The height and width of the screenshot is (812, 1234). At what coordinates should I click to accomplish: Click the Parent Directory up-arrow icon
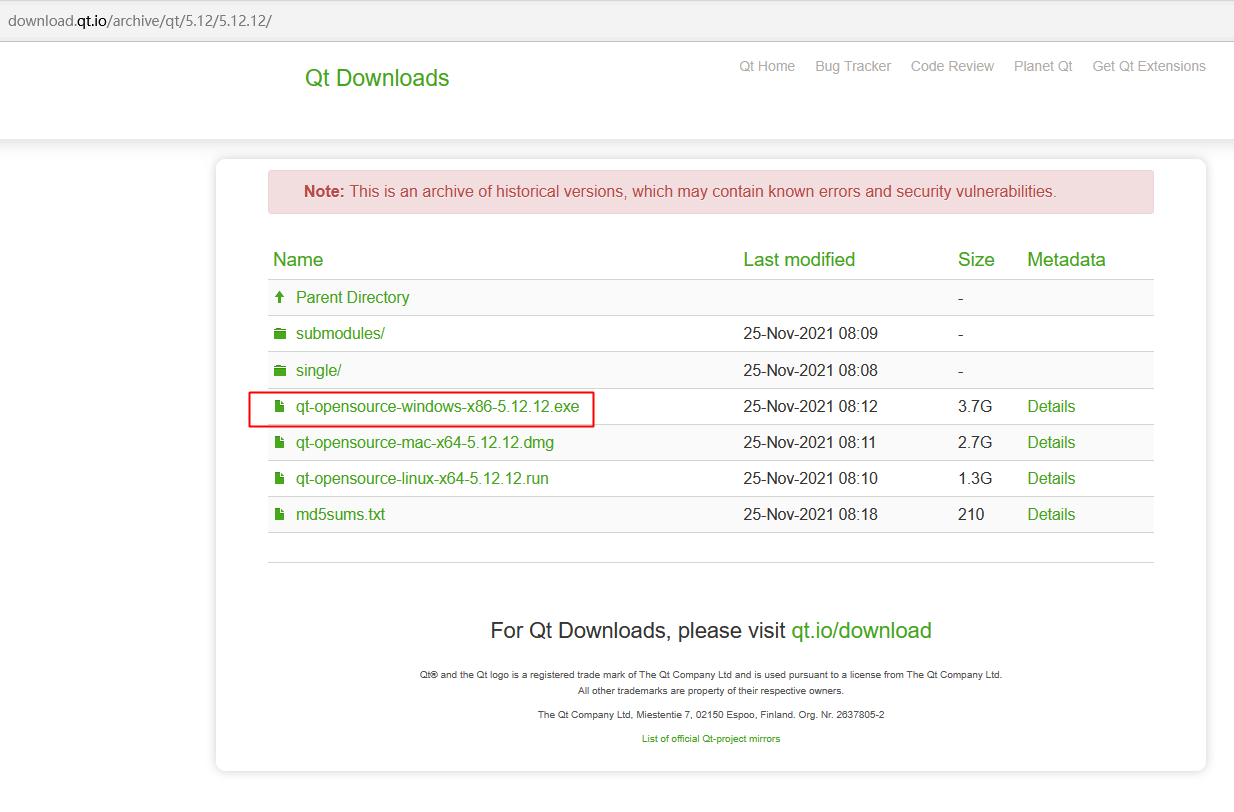pyautogui.click(x=280, y=297)
